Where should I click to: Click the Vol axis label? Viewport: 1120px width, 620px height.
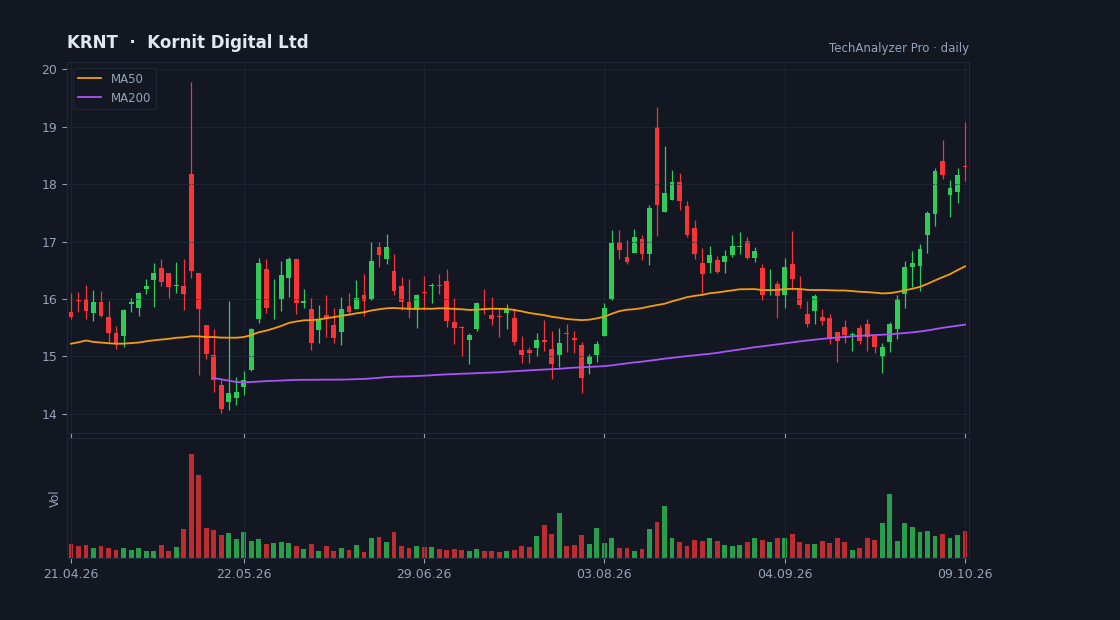point(54,499)
